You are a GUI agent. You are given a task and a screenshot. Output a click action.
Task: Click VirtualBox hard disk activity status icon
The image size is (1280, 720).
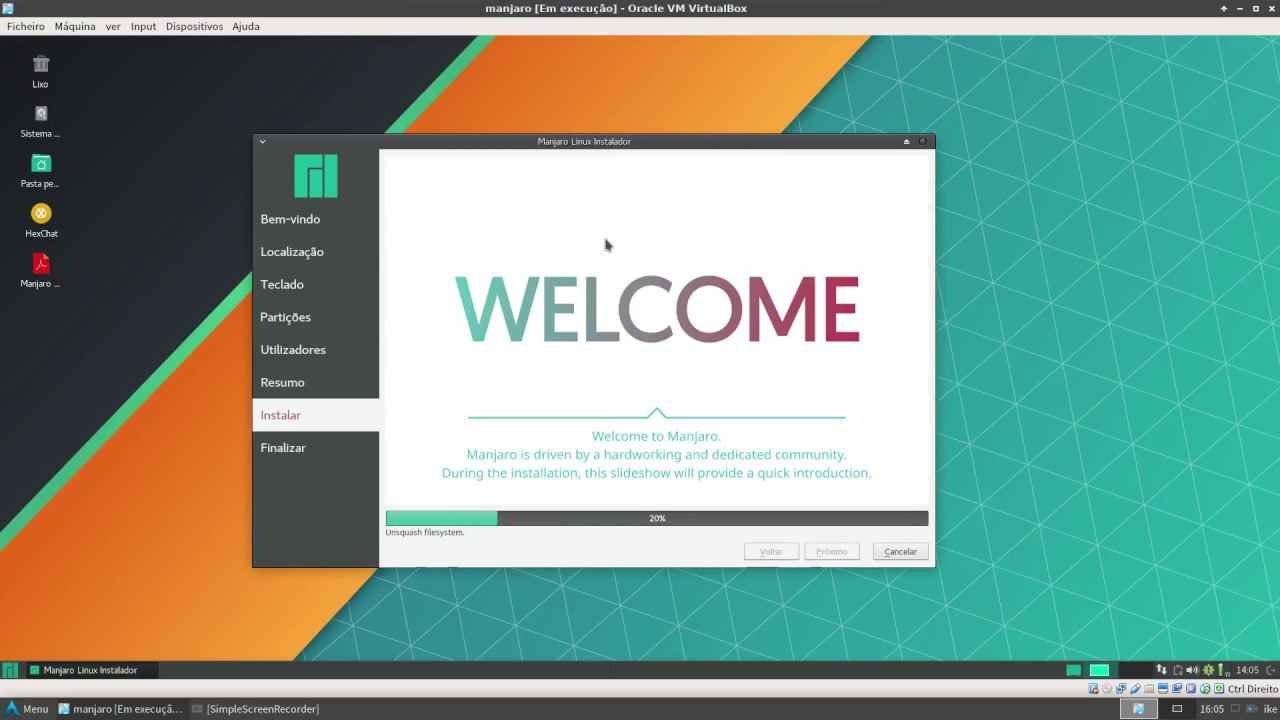(1093, 689)
